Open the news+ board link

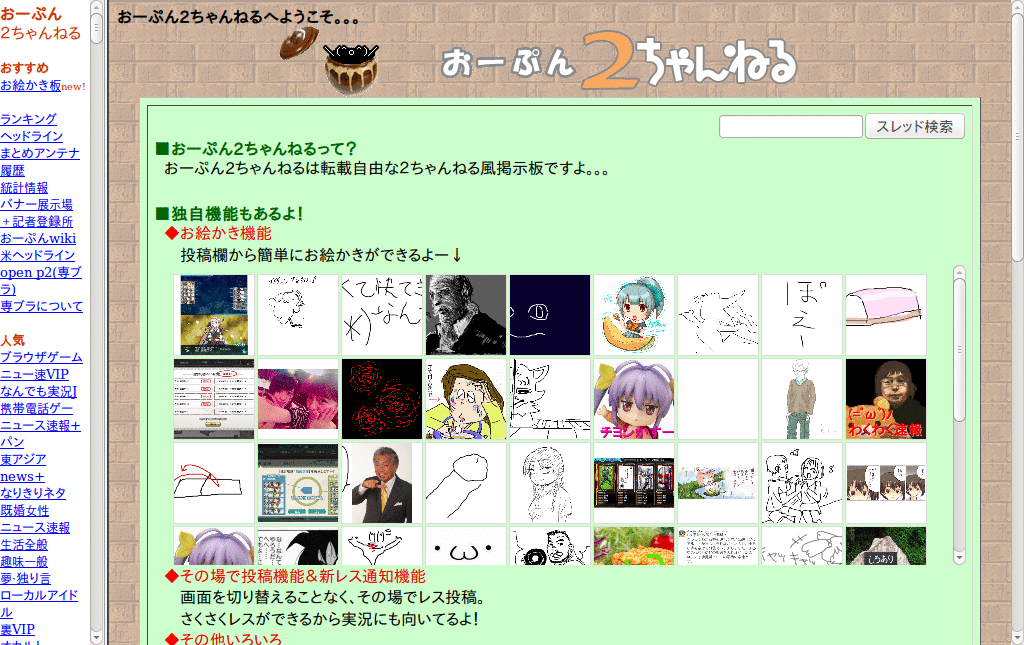[x=22, y=477]
